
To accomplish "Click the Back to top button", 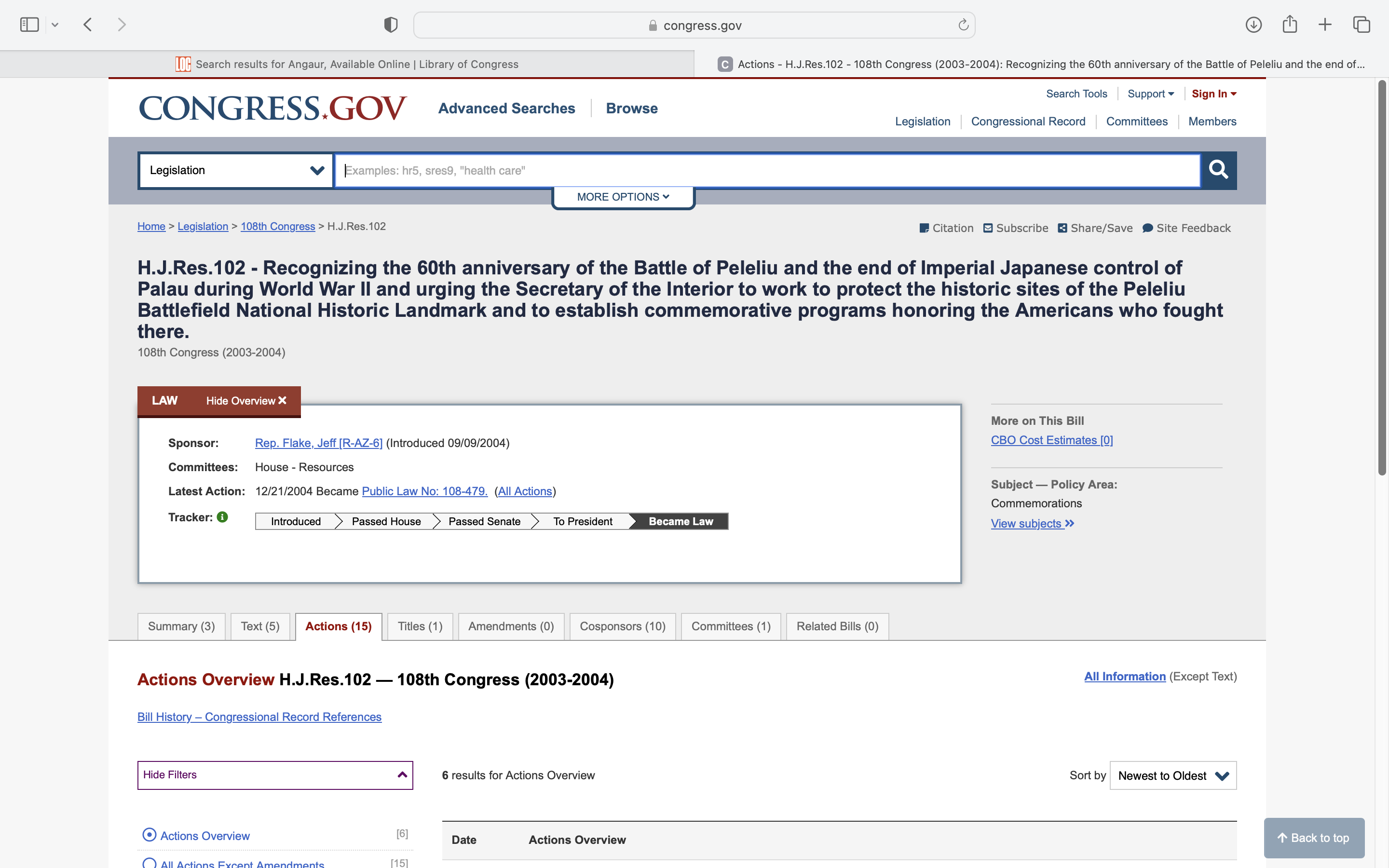I will tap(1313, 838).
